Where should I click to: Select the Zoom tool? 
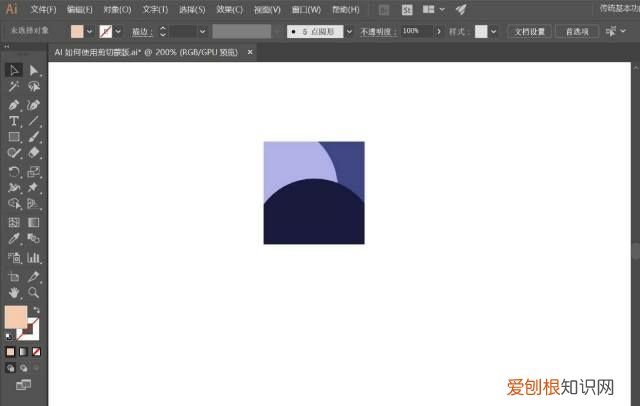click(33, 293)
